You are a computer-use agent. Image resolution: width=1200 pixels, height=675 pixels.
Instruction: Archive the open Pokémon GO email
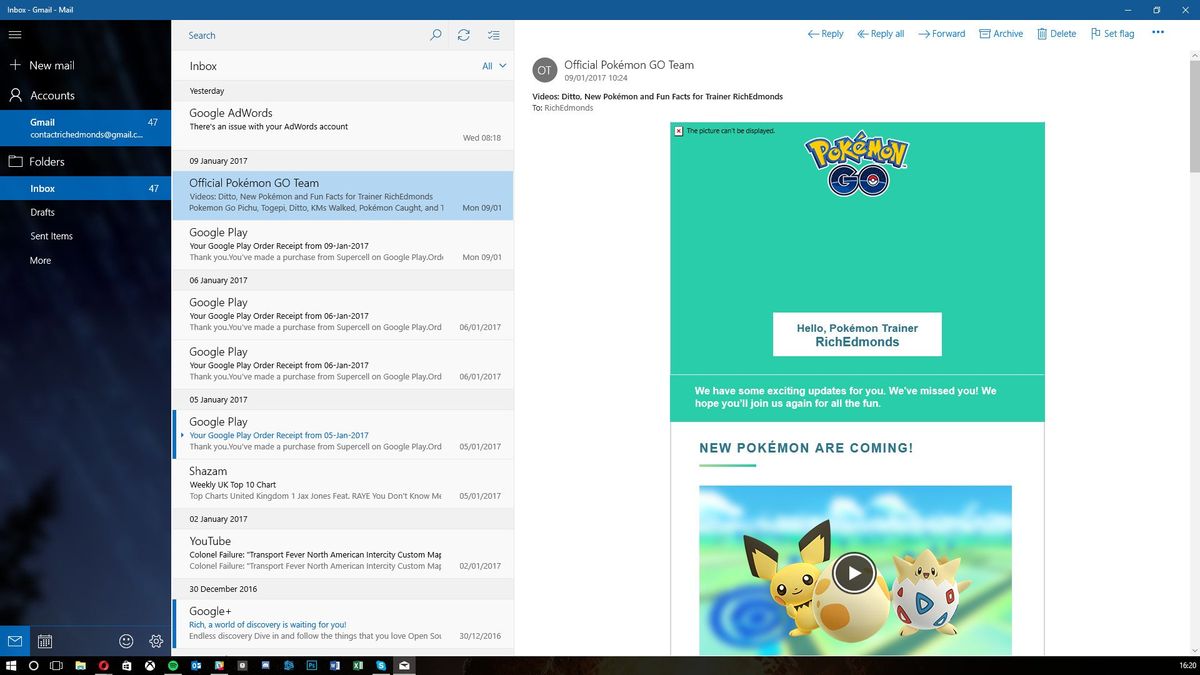click(1001, 33)
